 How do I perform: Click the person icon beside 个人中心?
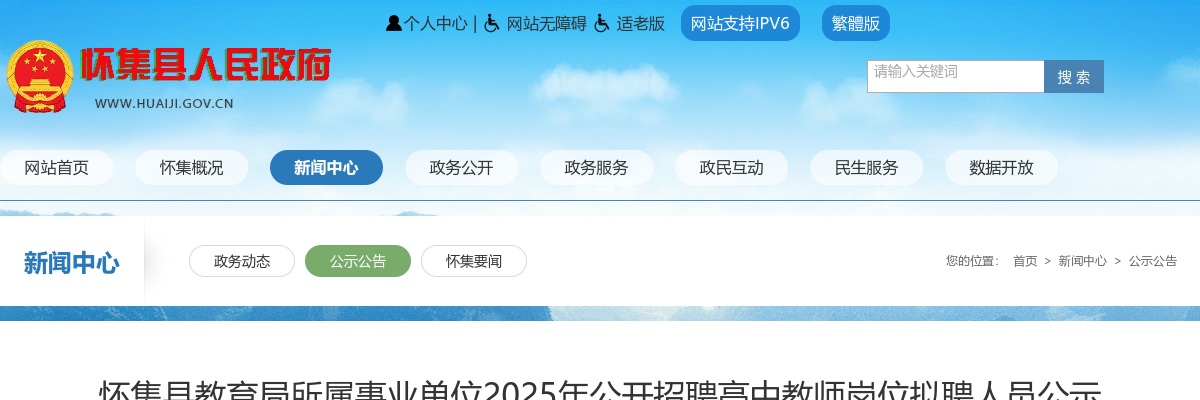pos(394,23)
